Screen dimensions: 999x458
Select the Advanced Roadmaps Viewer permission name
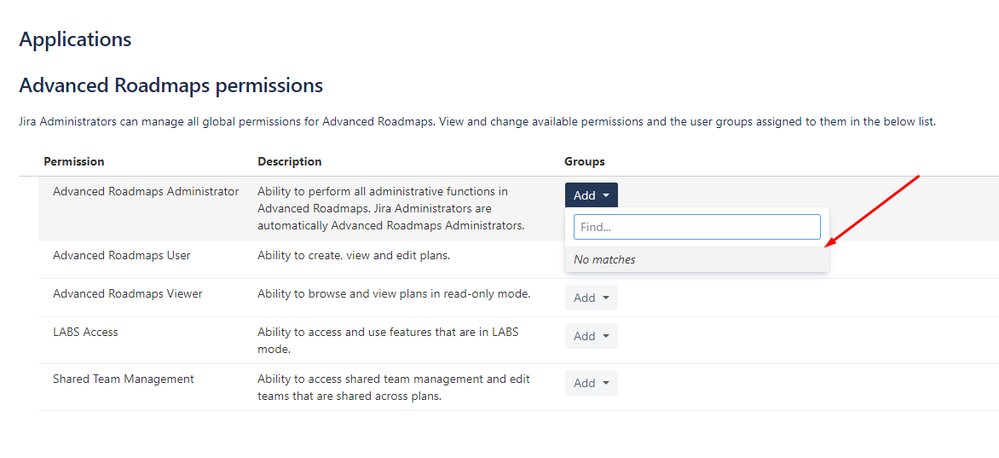(127, 293)
